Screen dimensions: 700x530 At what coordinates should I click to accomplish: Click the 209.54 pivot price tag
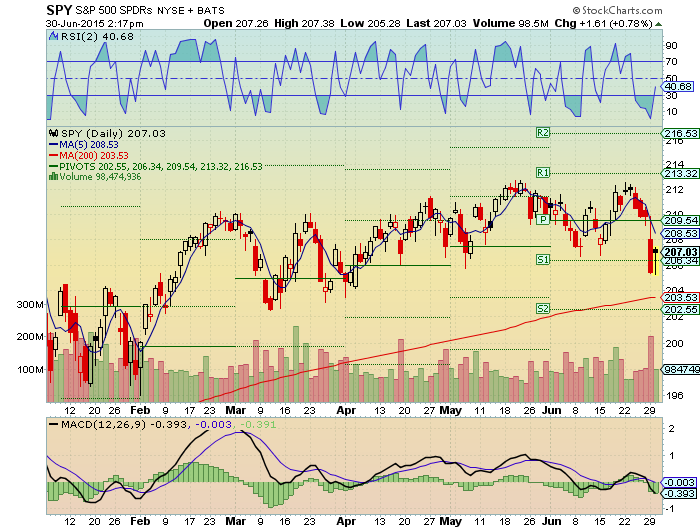(x=681, y=221)
